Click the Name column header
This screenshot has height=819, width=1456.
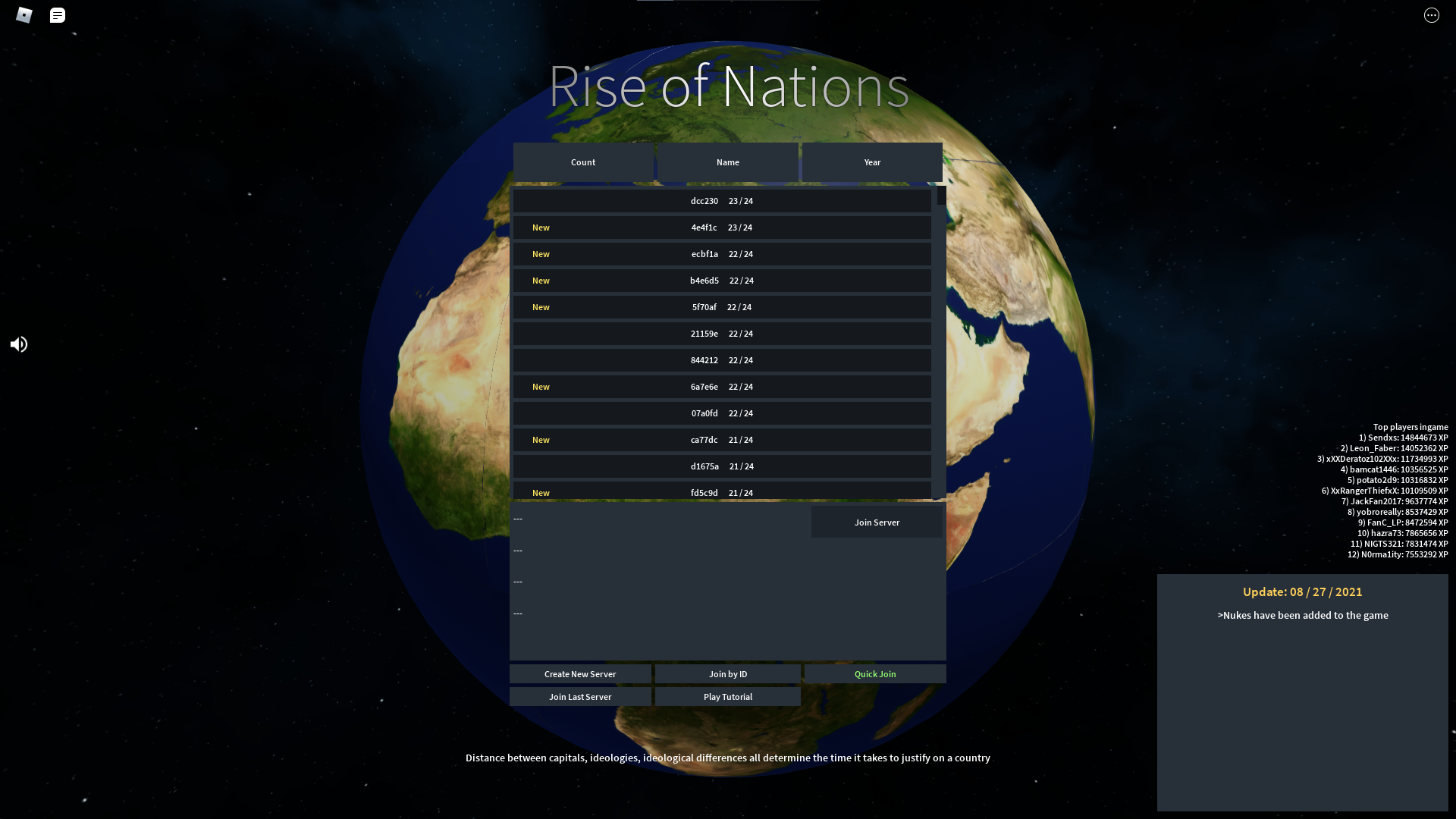pos(728,161)
